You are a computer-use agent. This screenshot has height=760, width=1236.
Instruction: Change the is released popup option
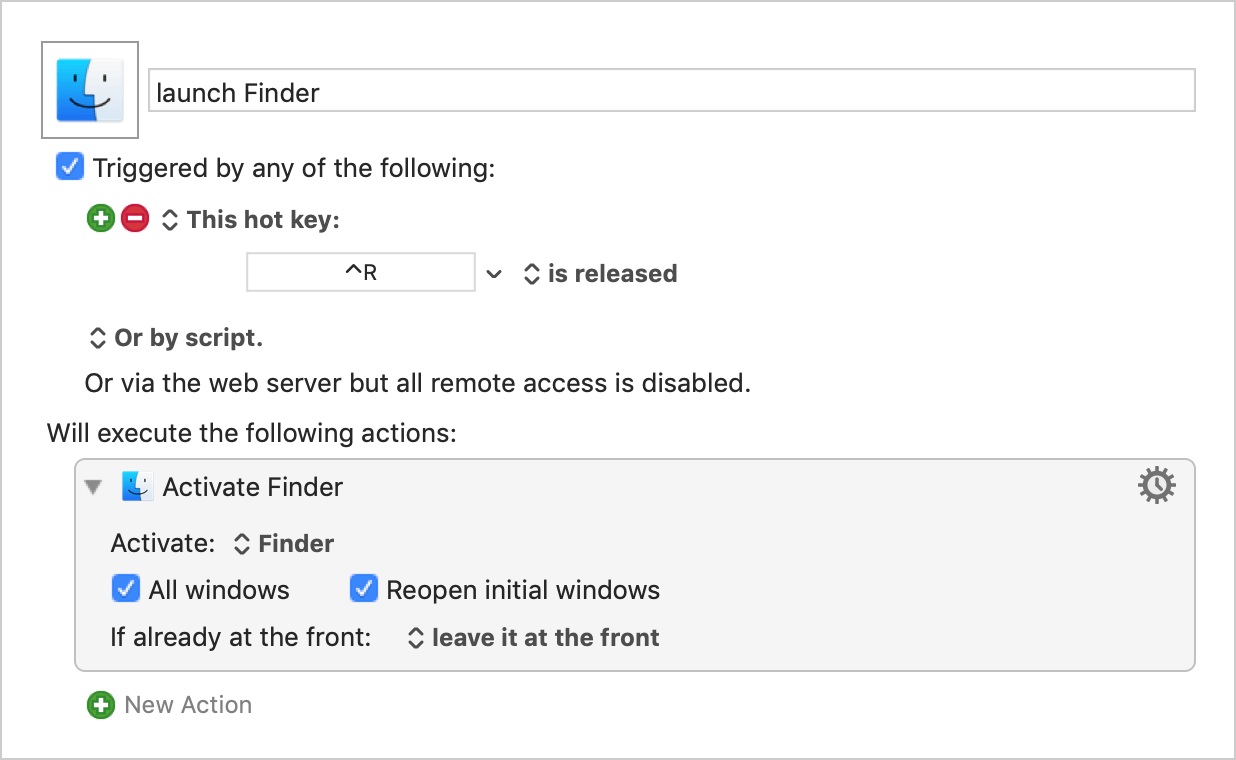601,274
